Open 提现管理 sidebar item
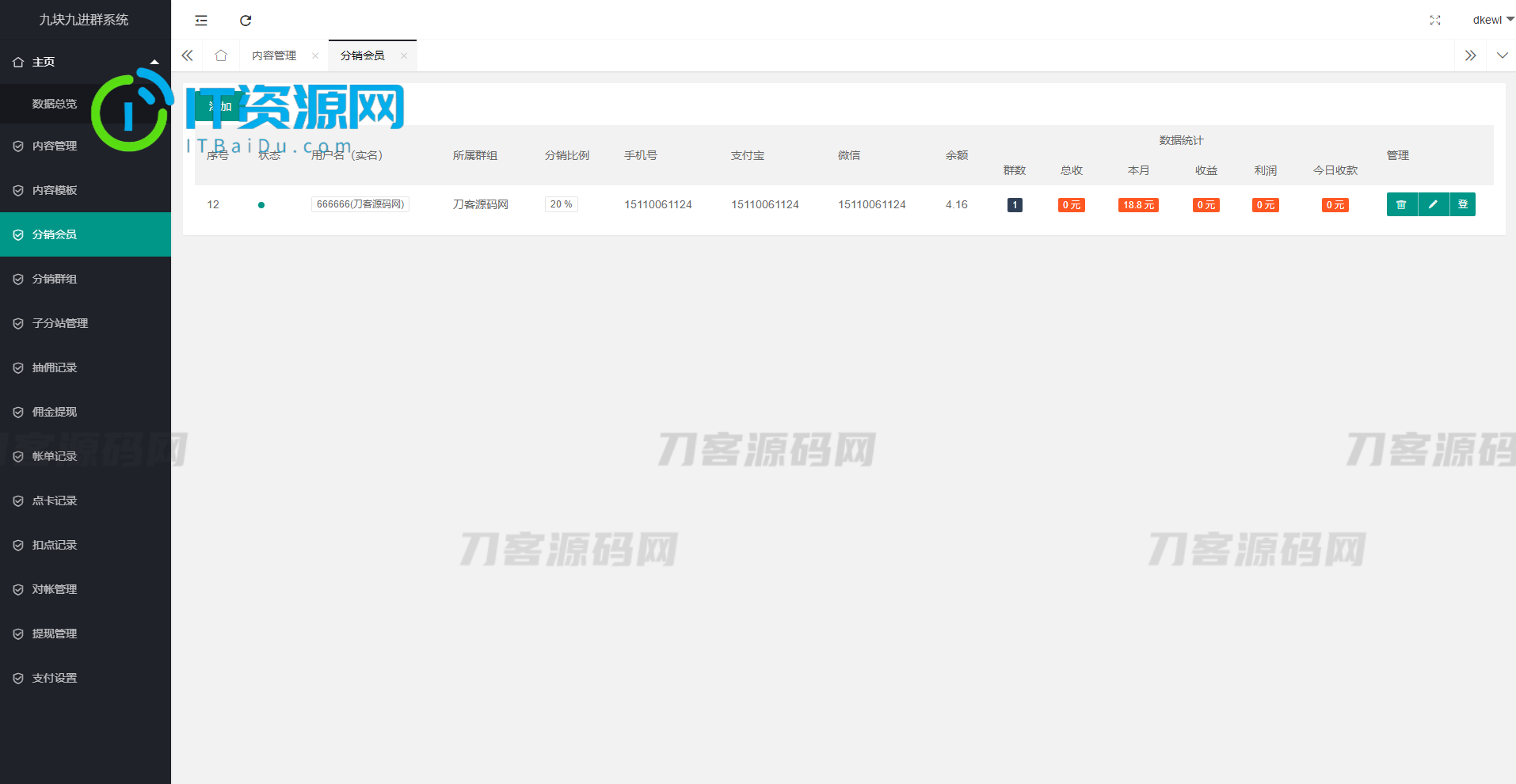 86,634
